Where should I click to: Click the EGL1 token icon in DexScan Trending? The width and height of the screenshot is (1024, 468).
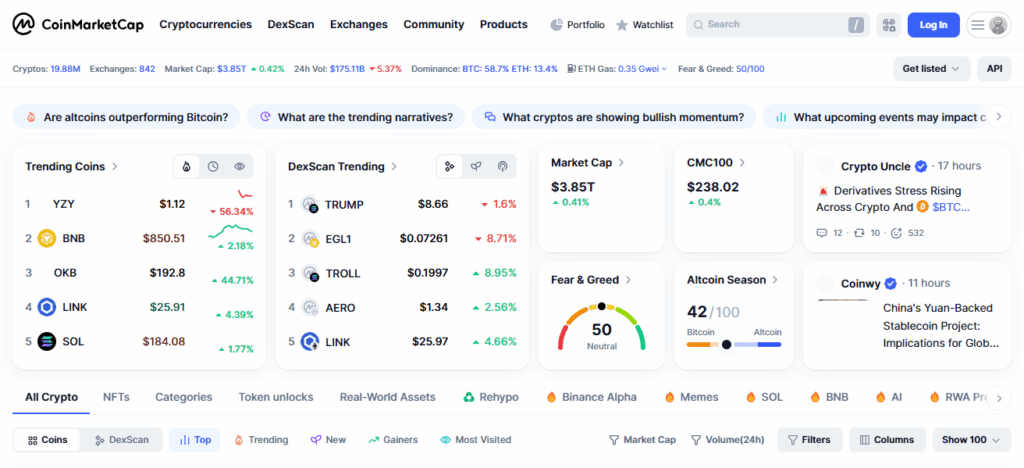310,239
